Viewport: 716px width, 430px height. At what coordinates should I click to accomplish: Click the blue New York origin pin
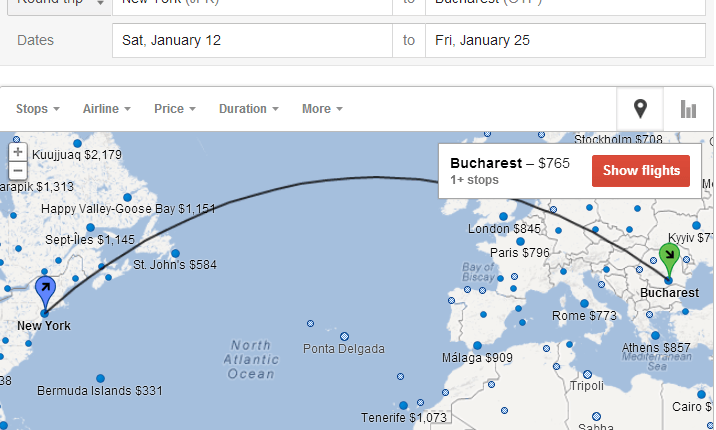(45, 291)
